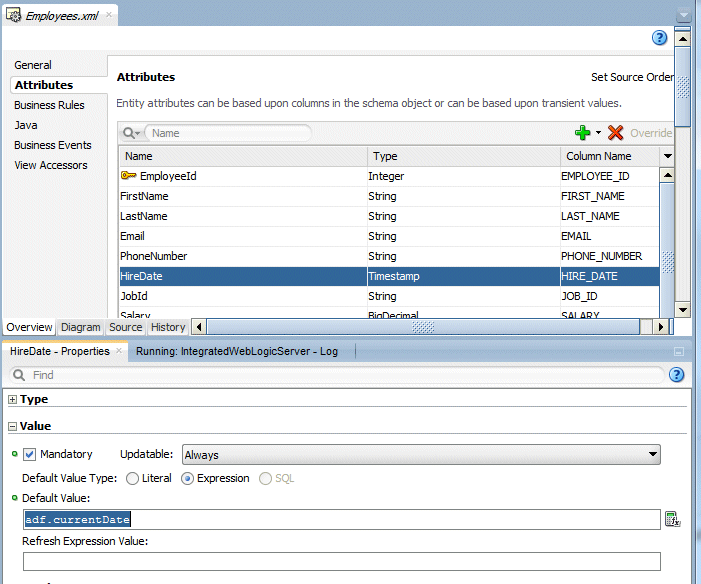Select the Expression default value type

(187, 478)
